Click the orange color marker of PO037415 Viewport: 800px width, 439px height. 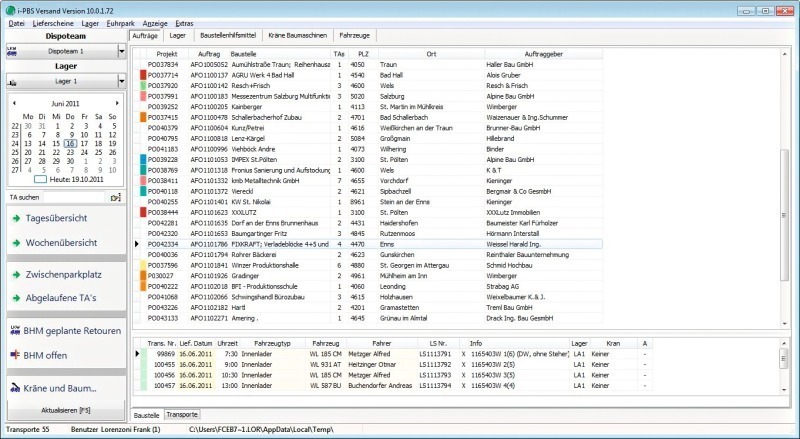point(143,117)
